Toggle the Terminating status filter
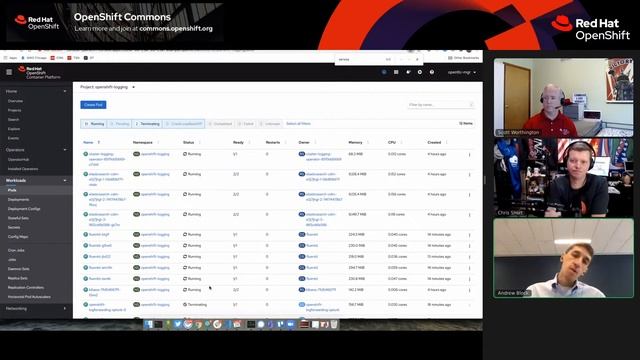Image resolution: width=640 pixels, height=360 pixels. pos(147,124)
